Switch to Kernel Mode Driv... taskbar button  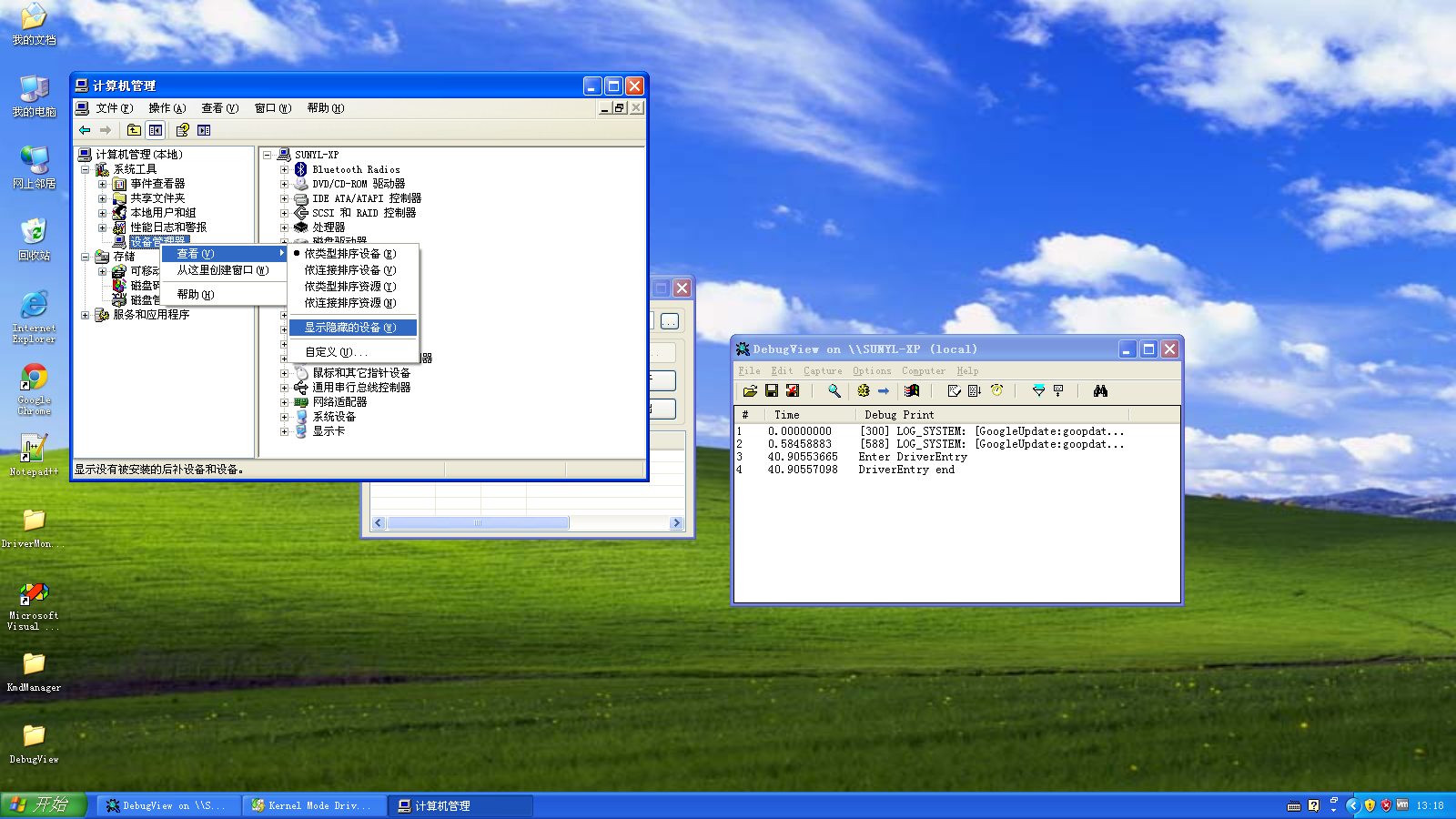click(315, 805)
